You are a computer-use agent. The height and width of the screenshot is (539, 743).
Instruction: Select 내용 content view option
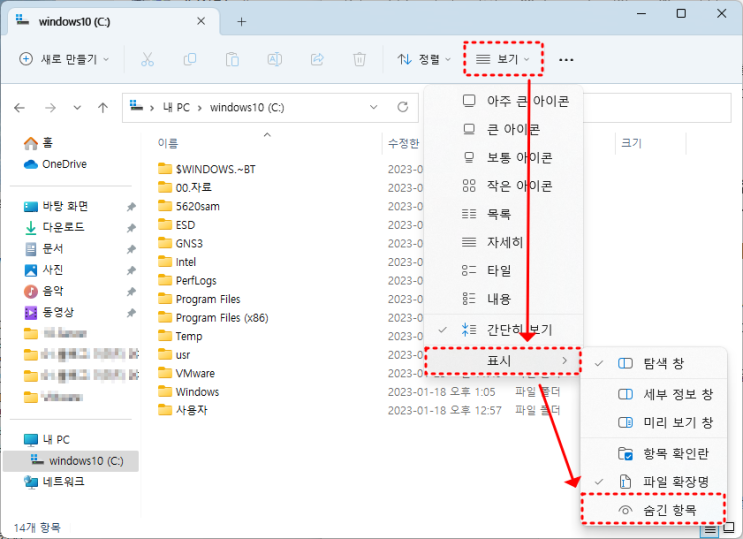503,299
